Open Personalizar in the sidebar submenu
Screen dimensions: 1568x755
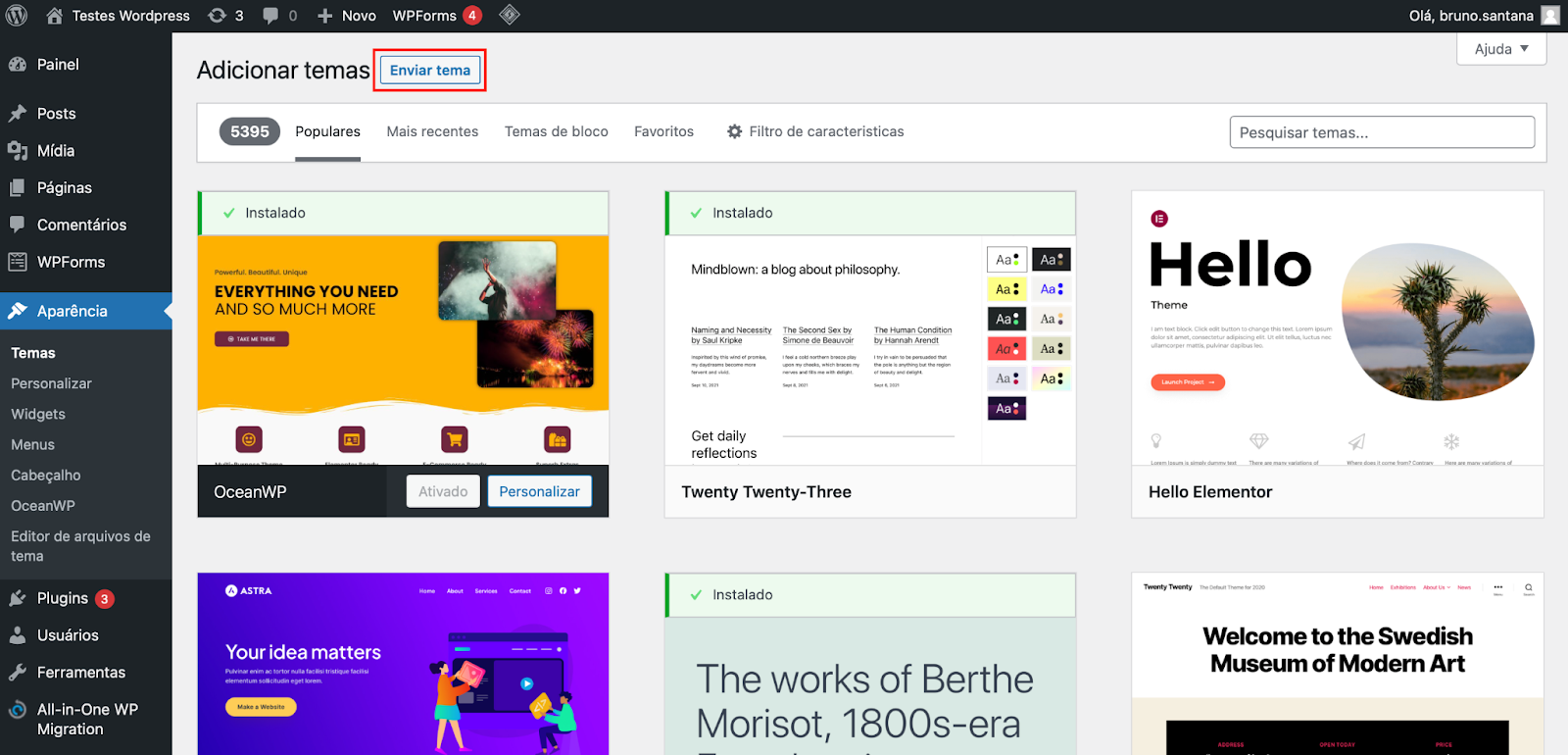pos(51,383)
